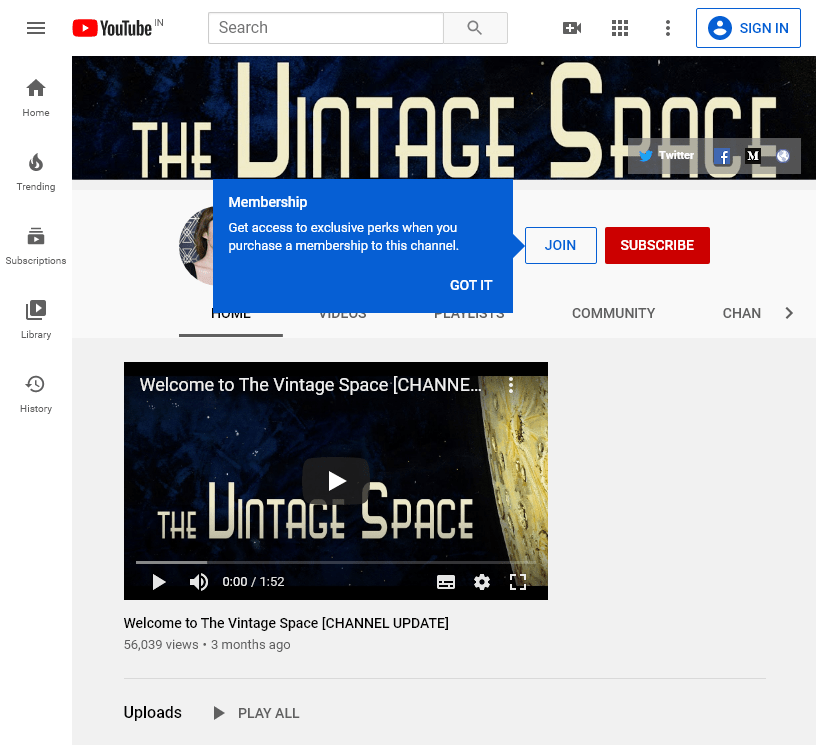
Task: Click the Vintage Space channel banner
Action: click(444, 118)
